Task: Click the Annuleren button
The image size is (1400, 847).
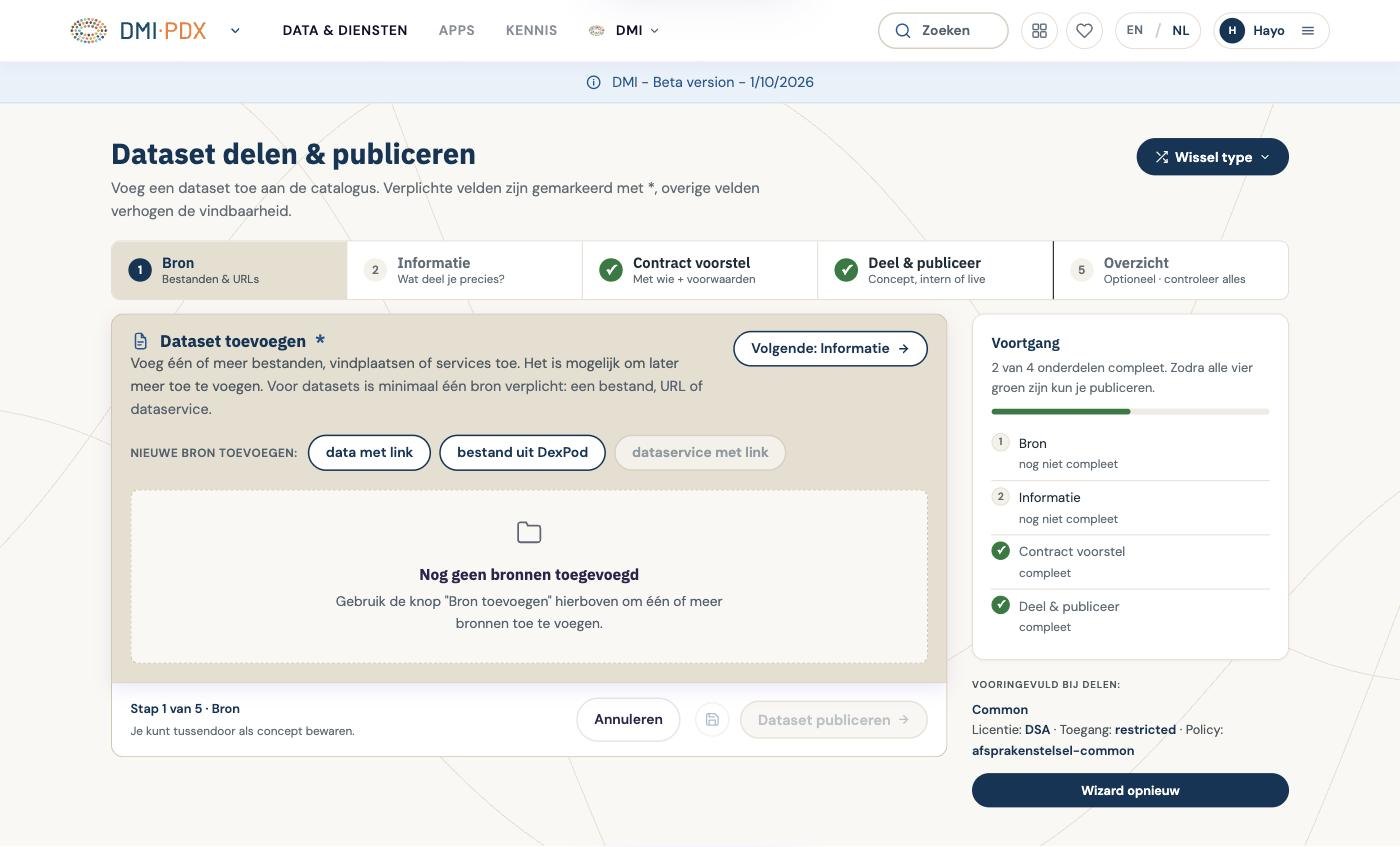Action: [x=628, y=720]
